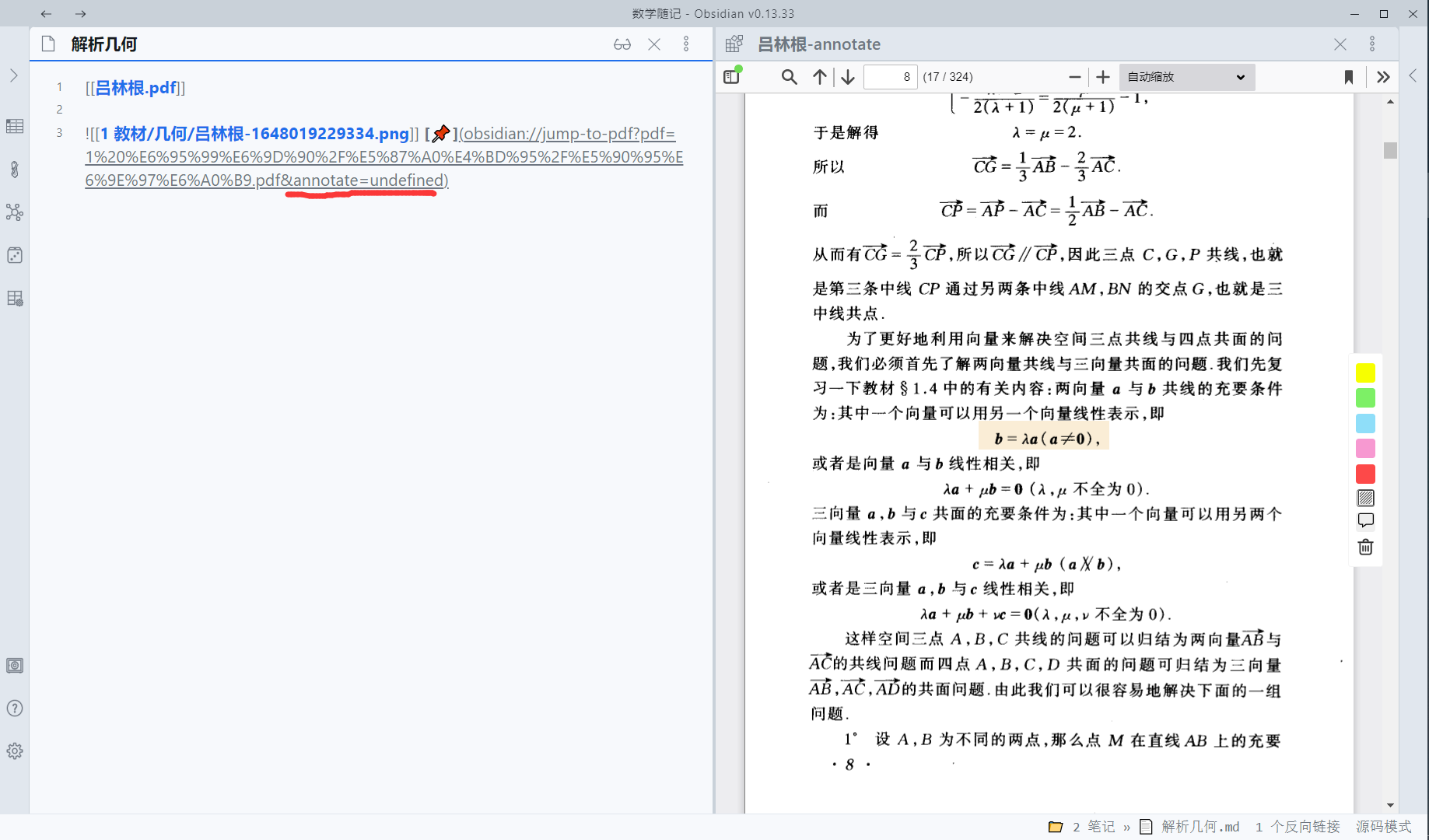The height and width of the screenshot is (840, 1429).
Task: Click line number 3 in editor gutter
Action: click(59, 133)
